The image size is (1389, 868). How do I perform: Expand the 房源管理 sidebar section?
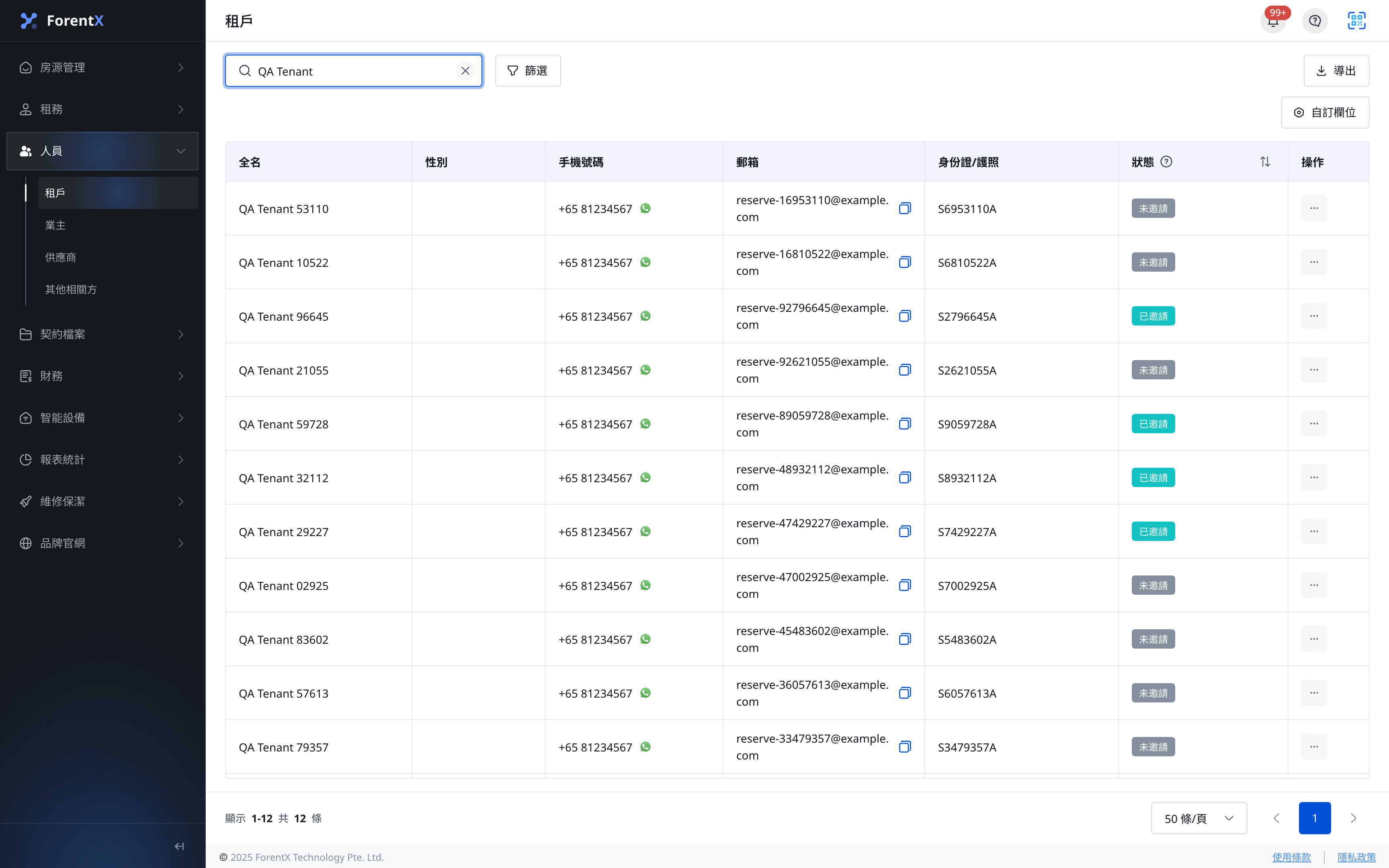[x=103, y=68]
